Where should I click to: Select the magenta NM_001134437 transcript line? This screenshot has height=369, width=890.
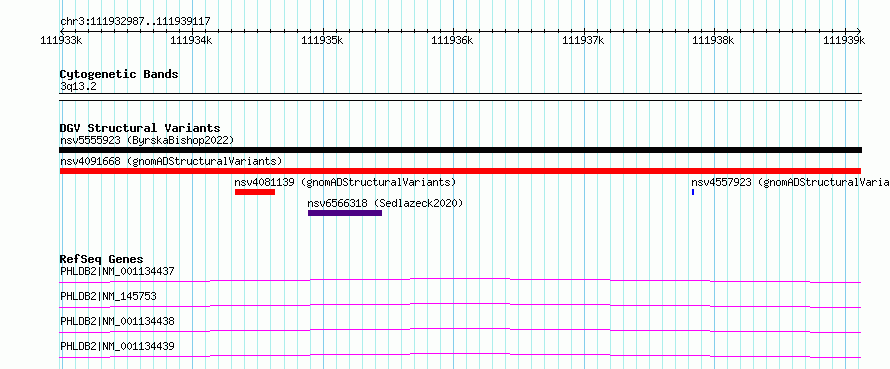coord(460,278)
